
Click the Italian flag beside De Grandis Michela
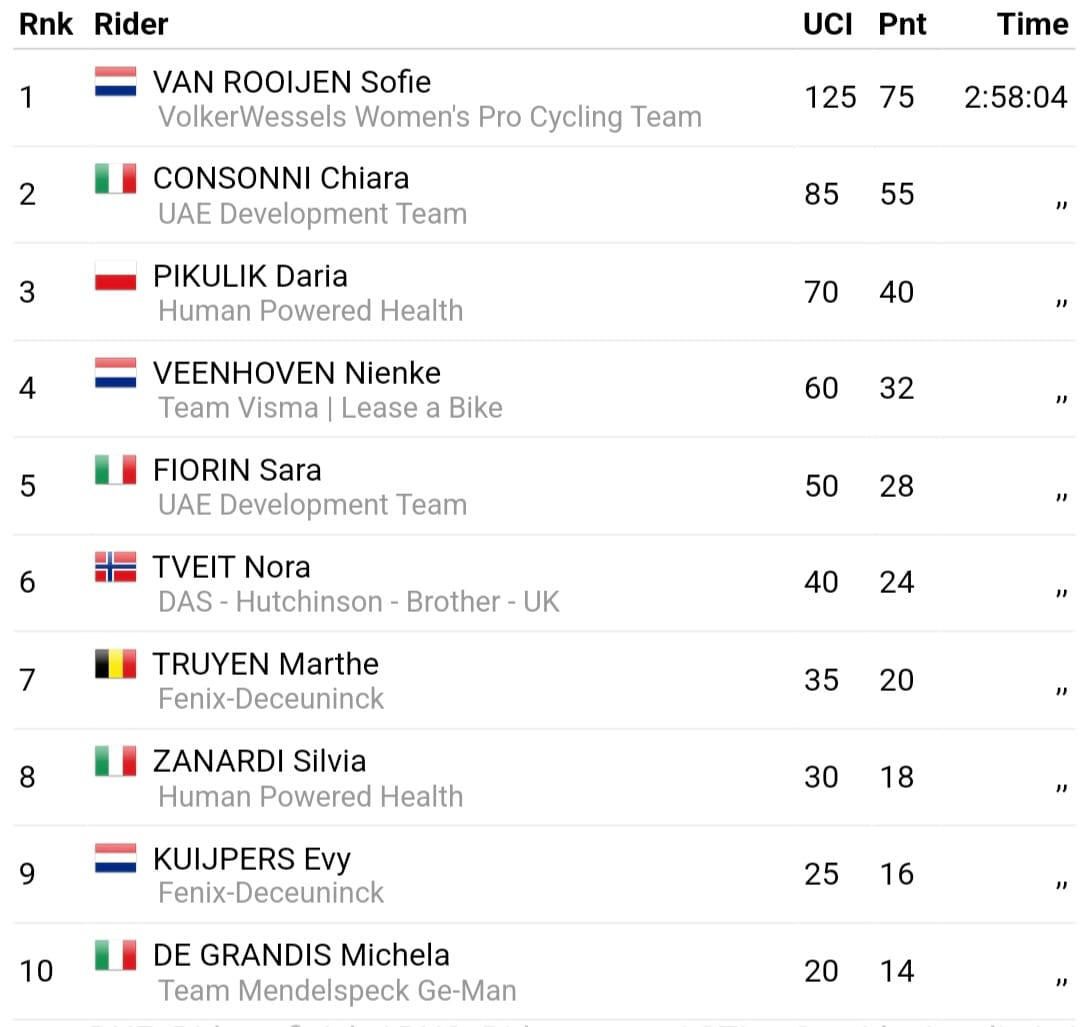(115, 955)
